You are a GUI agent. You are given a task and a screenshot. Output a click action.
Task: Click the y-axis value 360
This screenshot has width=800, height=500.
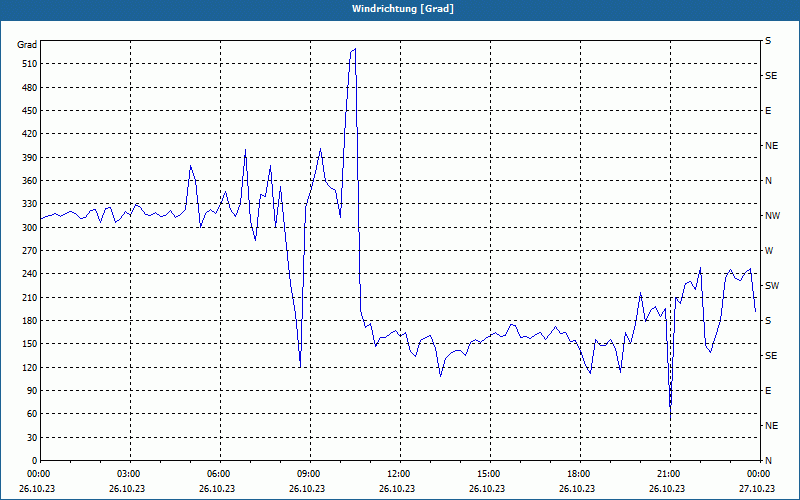click(x=29, y=181)
